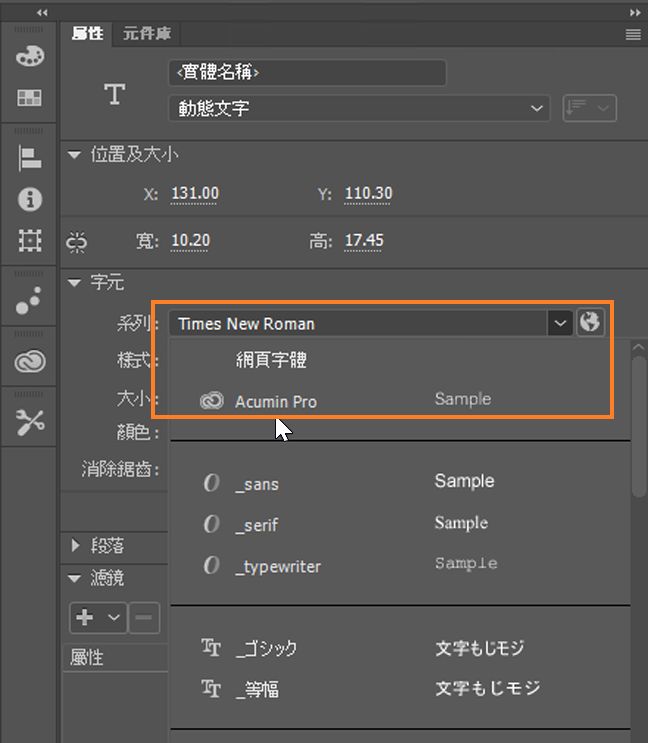This screenshot has height=743, width=648.
Task: Switch to the 元件庫 tab
Action: 147,34
